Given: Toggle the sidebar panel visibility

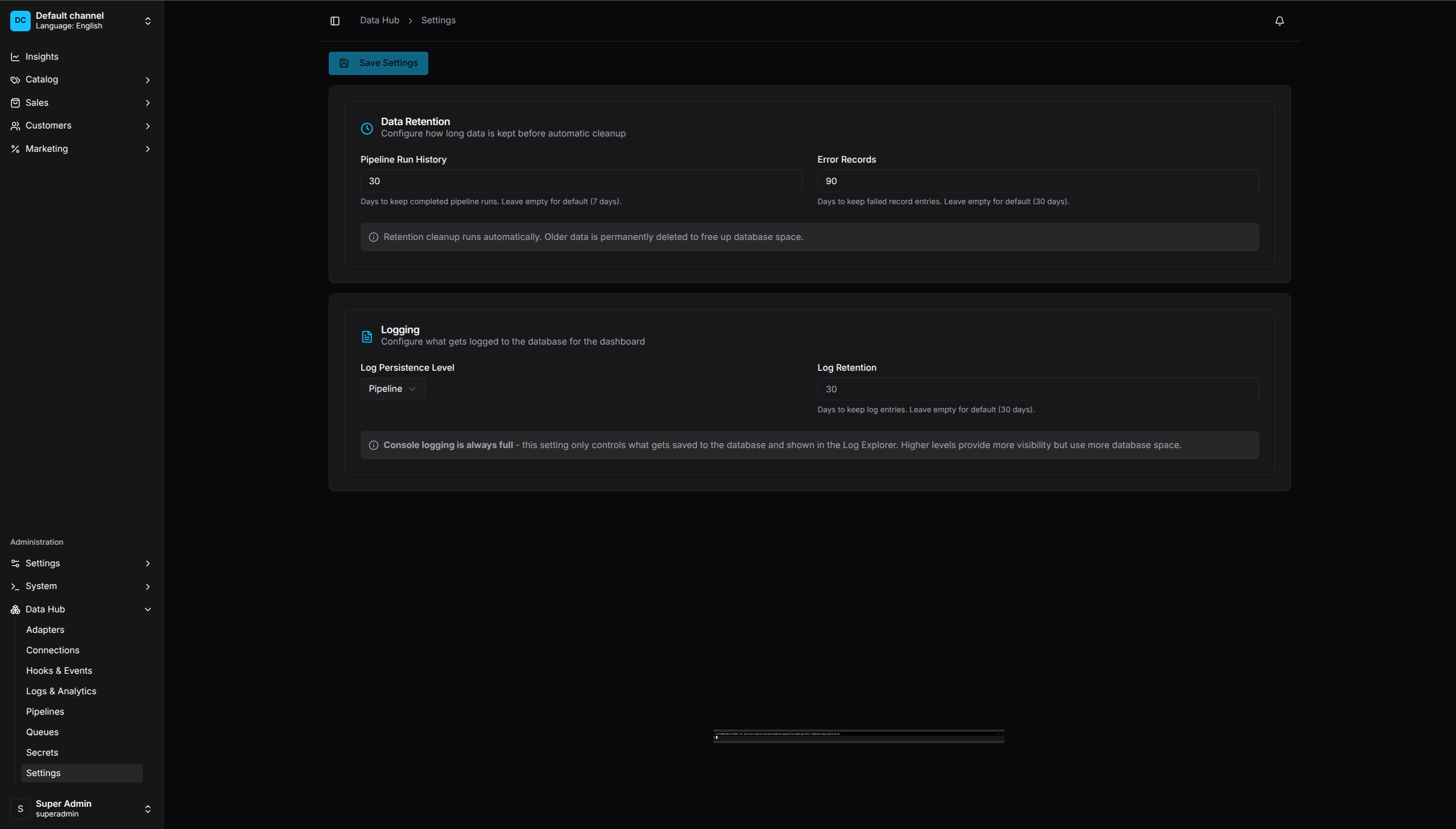Looking at the screenshot, I should click(x=334, y=20).
